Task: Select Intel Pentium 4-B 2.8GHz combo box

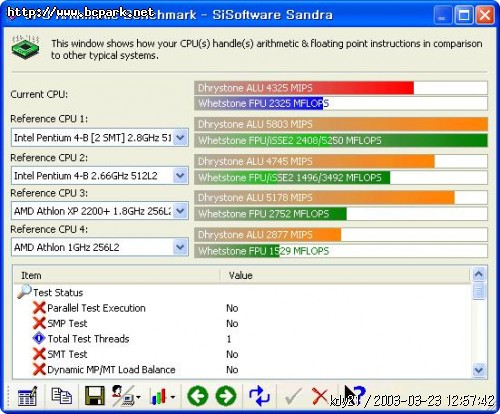Action: pos(100,137)
